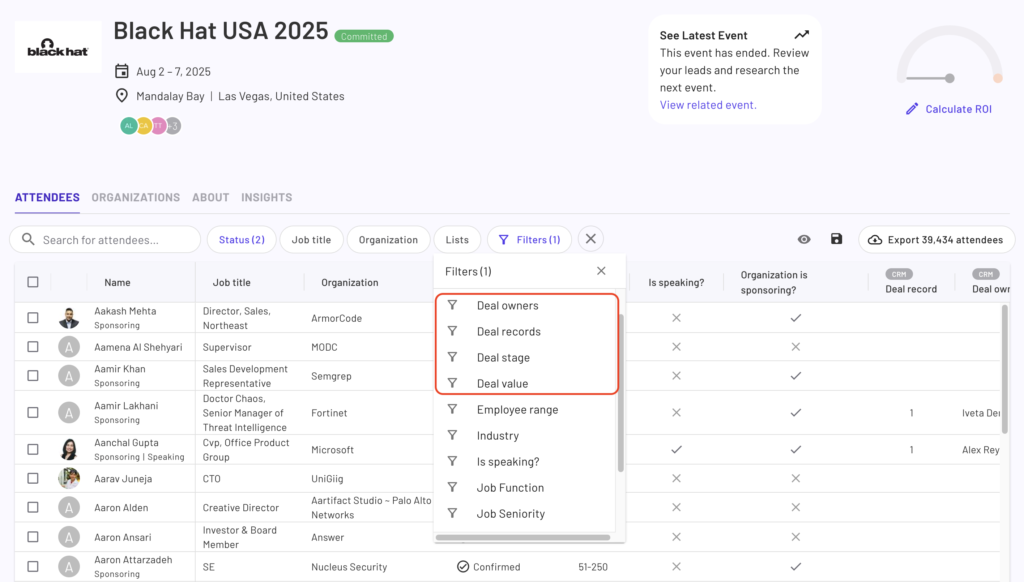This screenshot has width=1024, height=582.
Task: Click the trending arrow icon near See Latest Event
Action: point(803,34)
